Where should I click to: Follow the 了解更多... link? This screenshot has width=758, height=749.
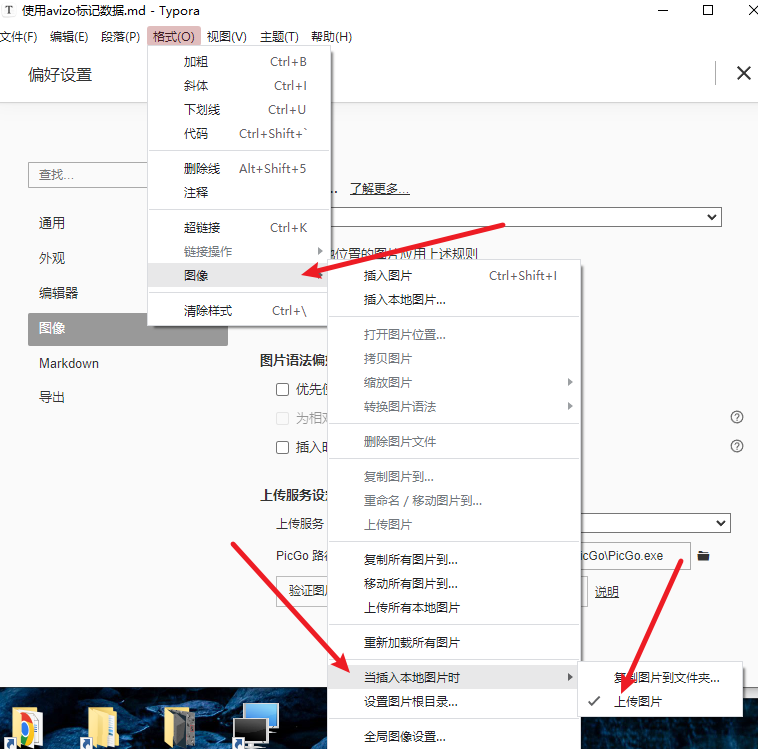click(379, 189)
